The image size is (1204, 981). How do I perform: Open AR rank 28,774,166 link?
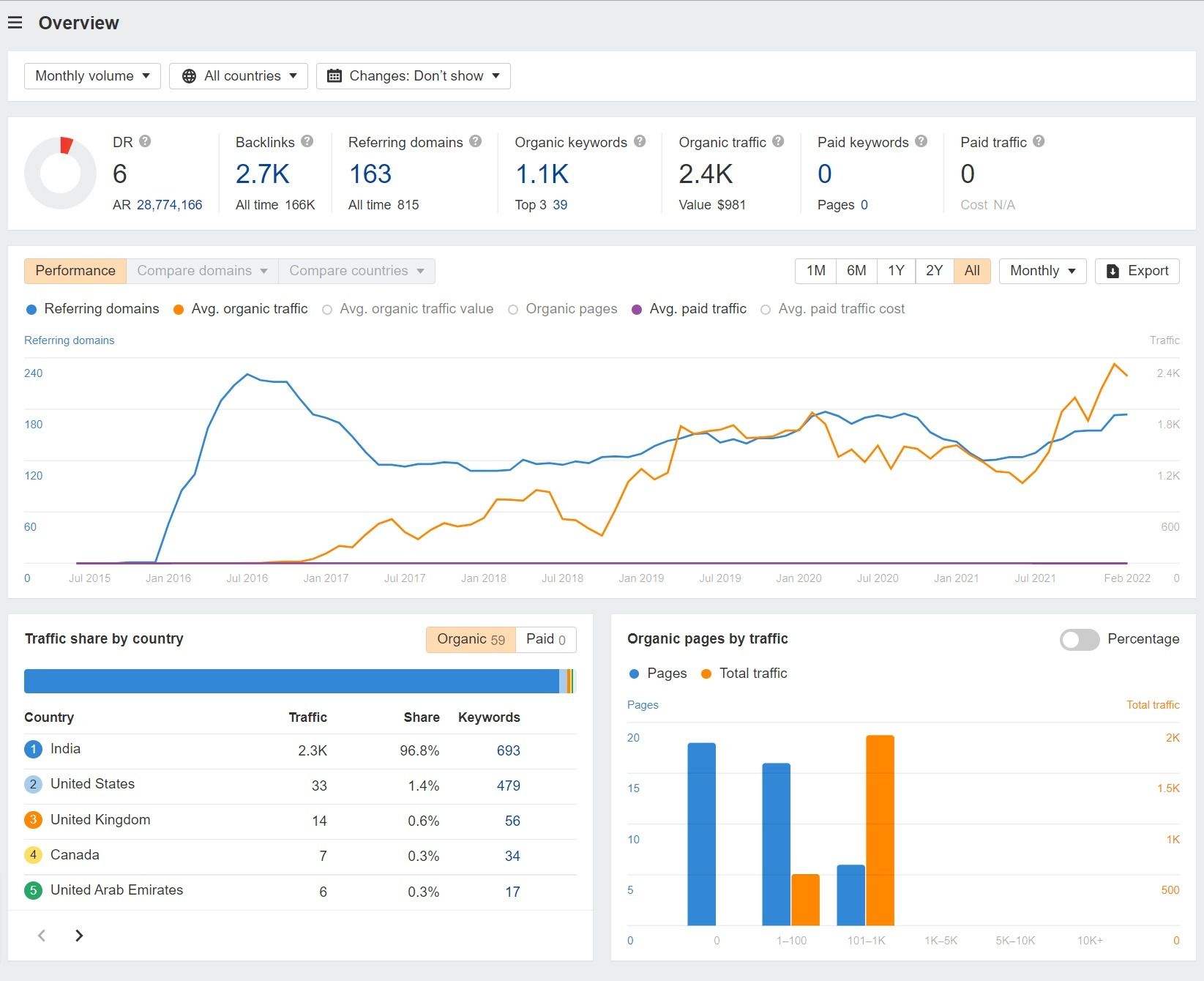(x=169, y=205)
